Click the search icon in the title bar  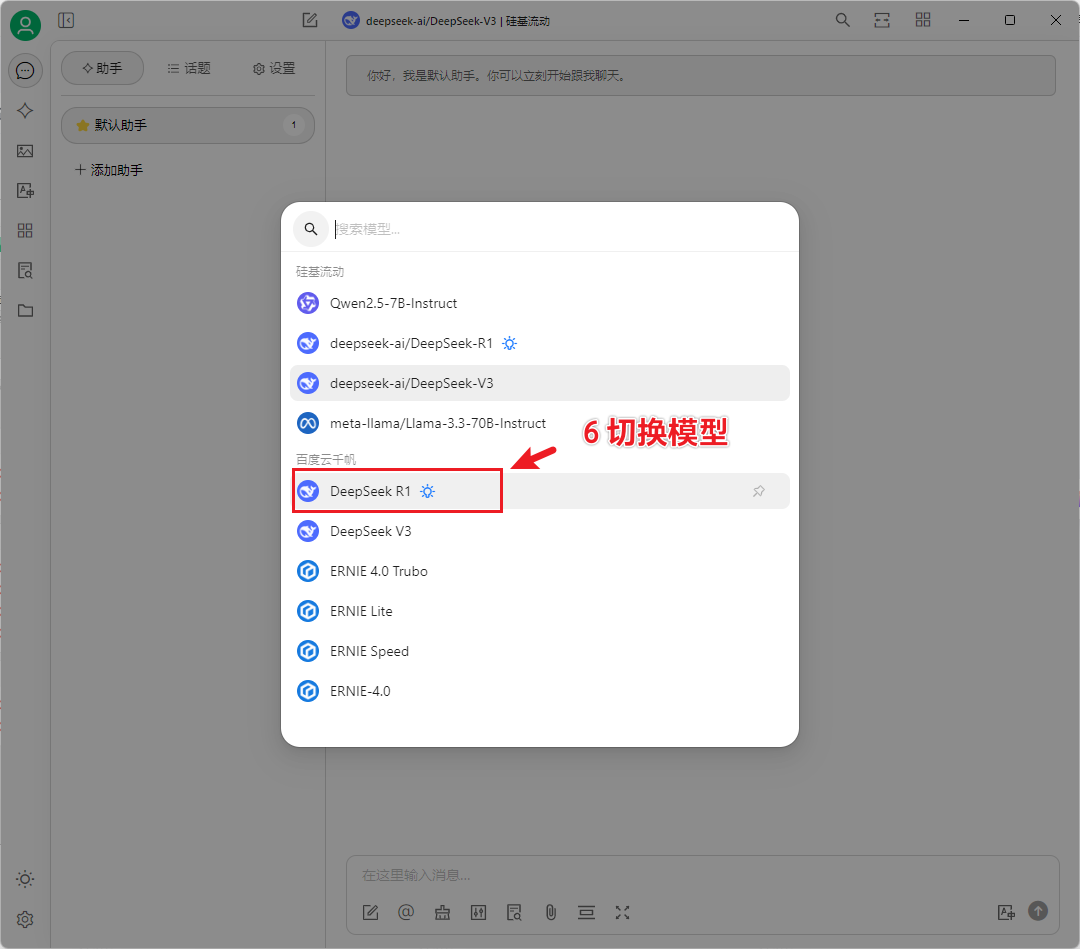point(842,20)
